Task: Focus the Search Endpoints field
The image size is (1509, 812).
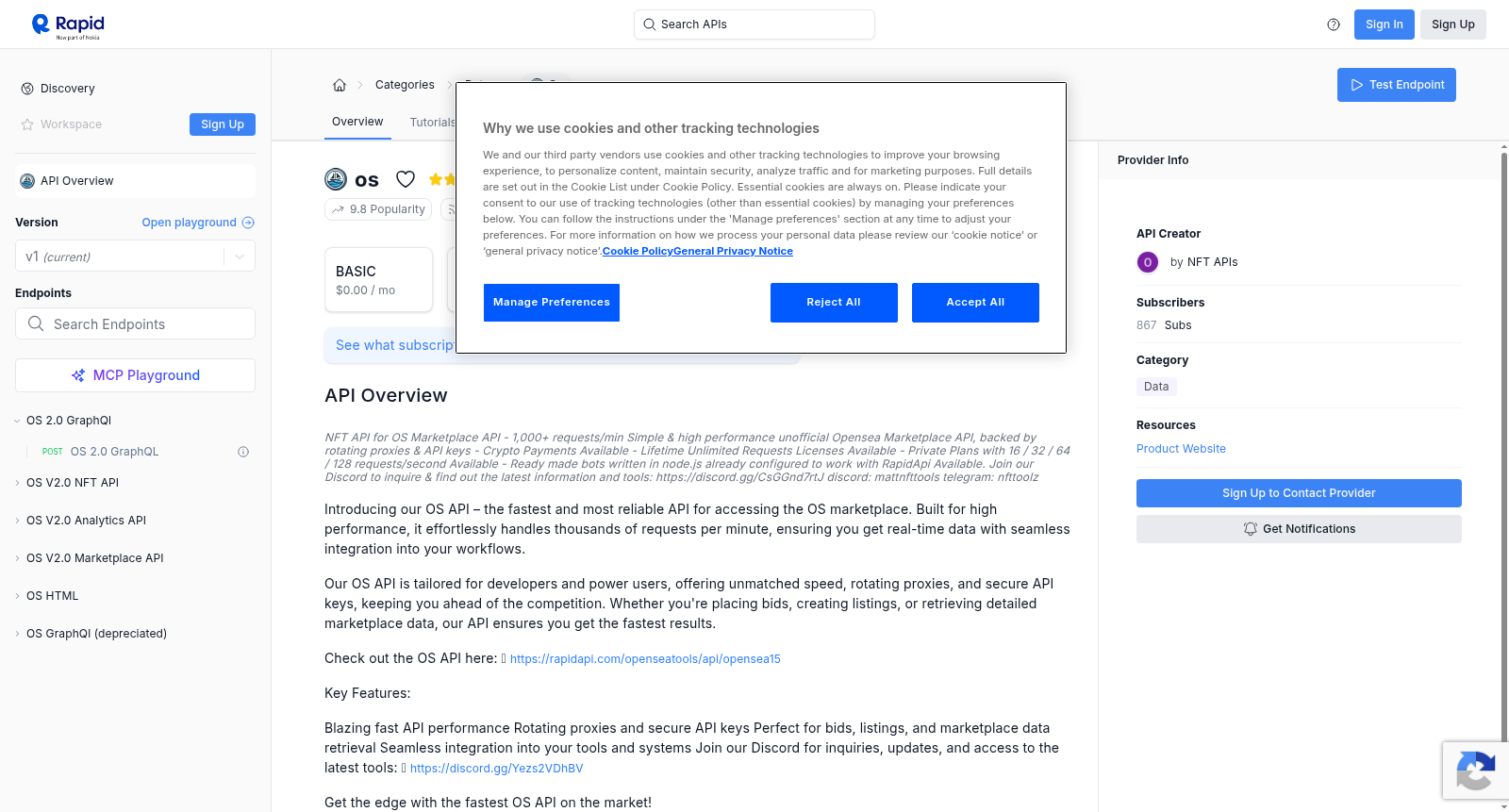Action: (x=135, y=323)
